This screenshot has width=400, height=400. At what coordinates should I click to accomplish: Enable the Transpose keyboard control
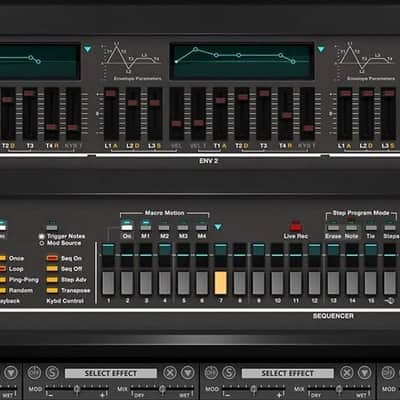pyautogui.click(x=52, y=290)
